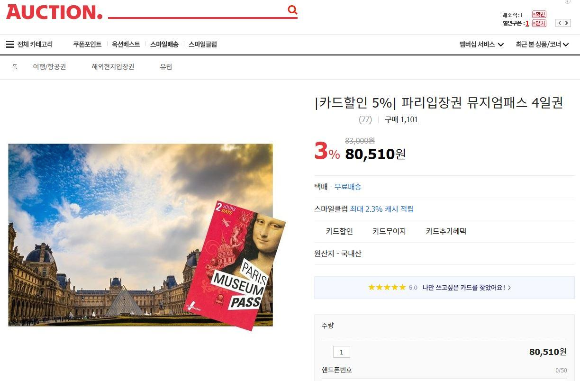Open 최대 2.3% 캐시 적립 link
The height and width of the screenshot is (381, 580).
pyautogui.click(x=382, y=209)
